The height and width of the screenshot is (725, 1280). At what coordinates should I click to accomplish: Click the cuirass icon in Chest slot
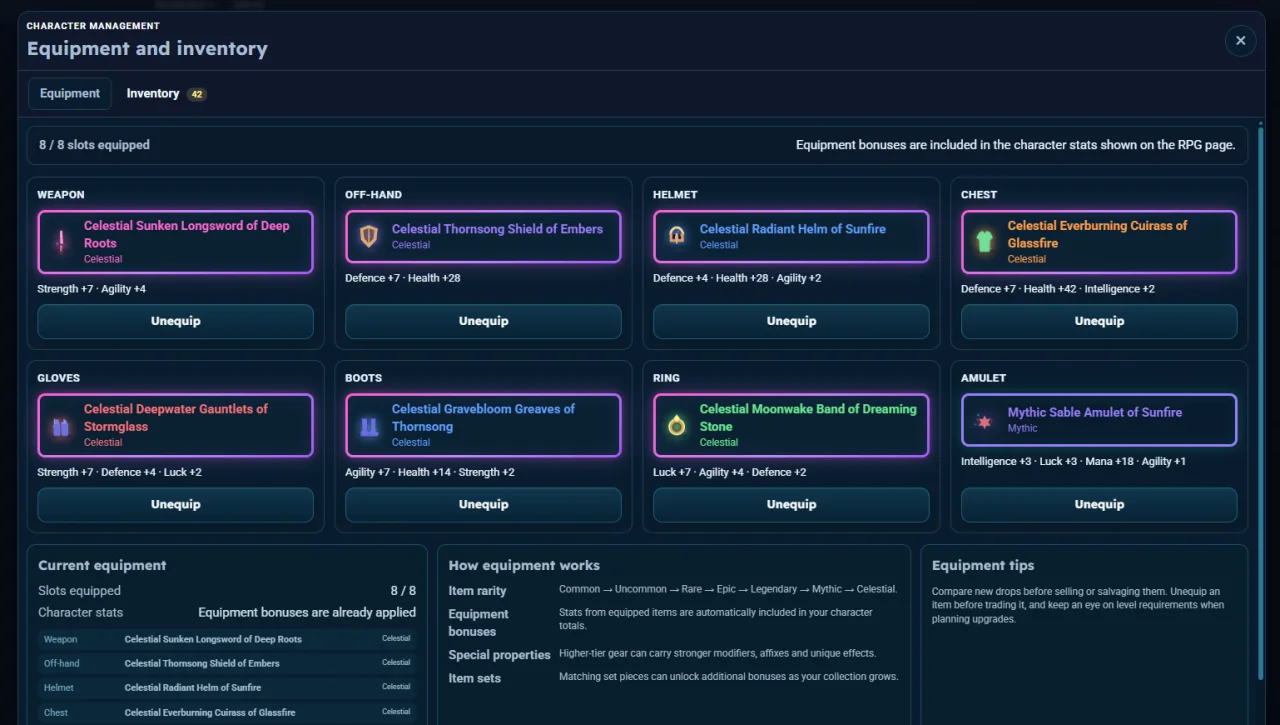[x=985, y=242]
